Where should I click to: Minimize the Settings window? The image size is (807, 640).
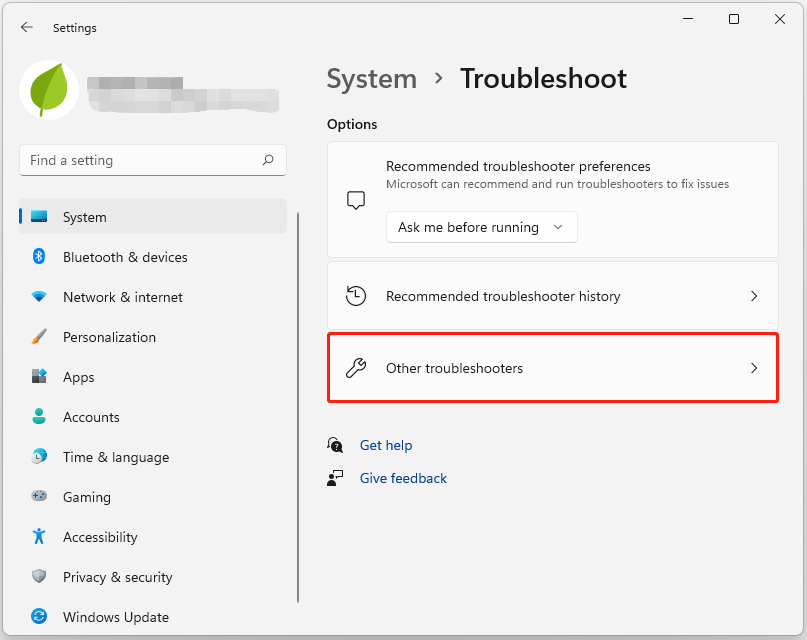688,19
